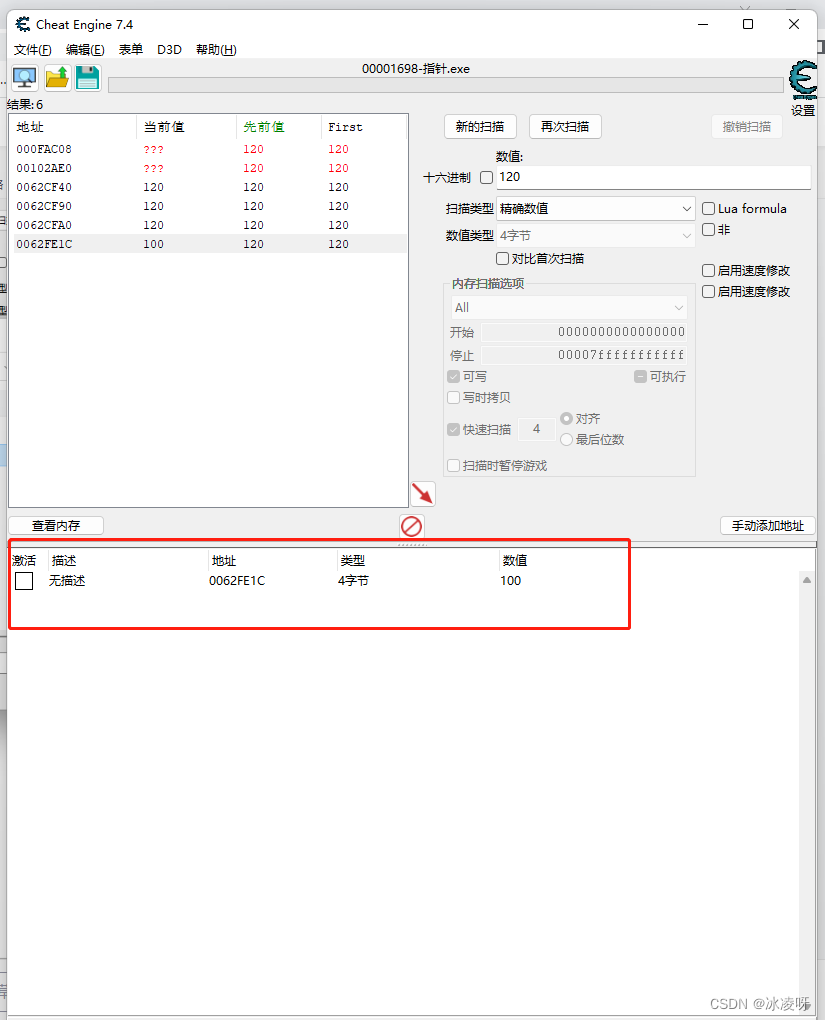Click the 激活 column header in address list
The height and width of the screenshot is (1020, 825).
pos(25,561)
